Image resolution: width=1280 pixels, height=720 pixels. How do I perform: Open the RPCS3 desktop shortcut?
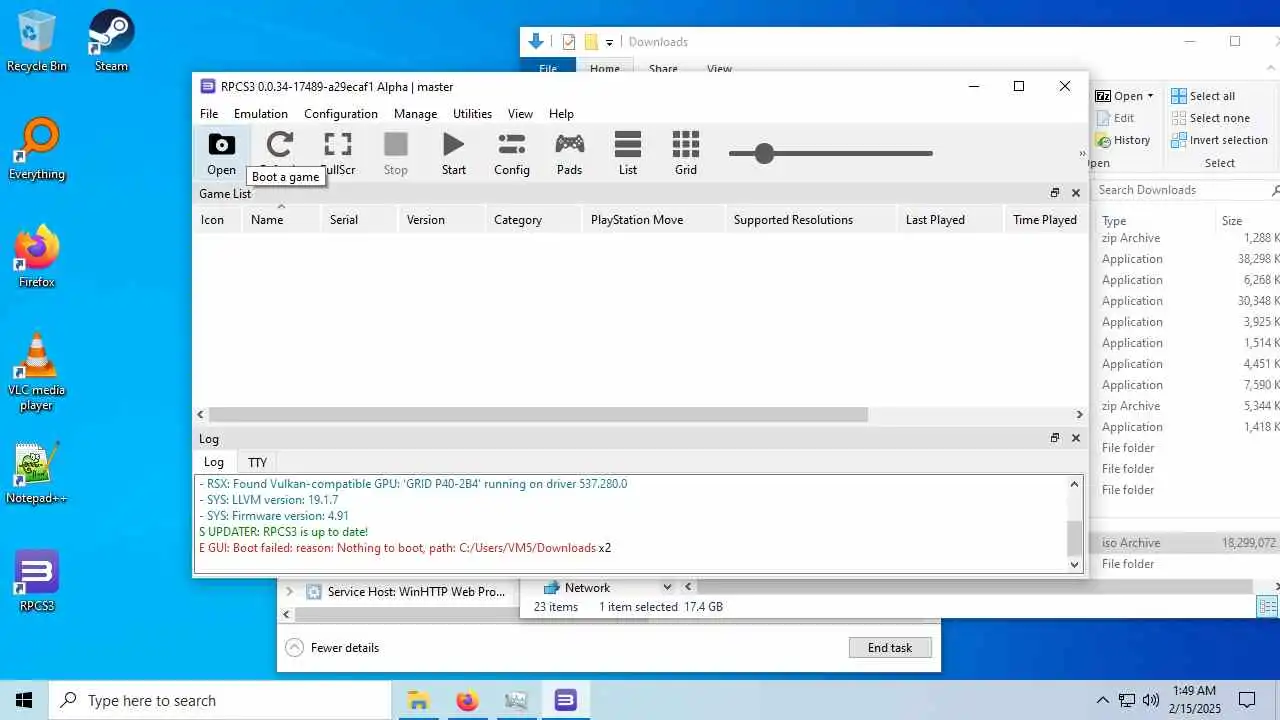[37, 581]
